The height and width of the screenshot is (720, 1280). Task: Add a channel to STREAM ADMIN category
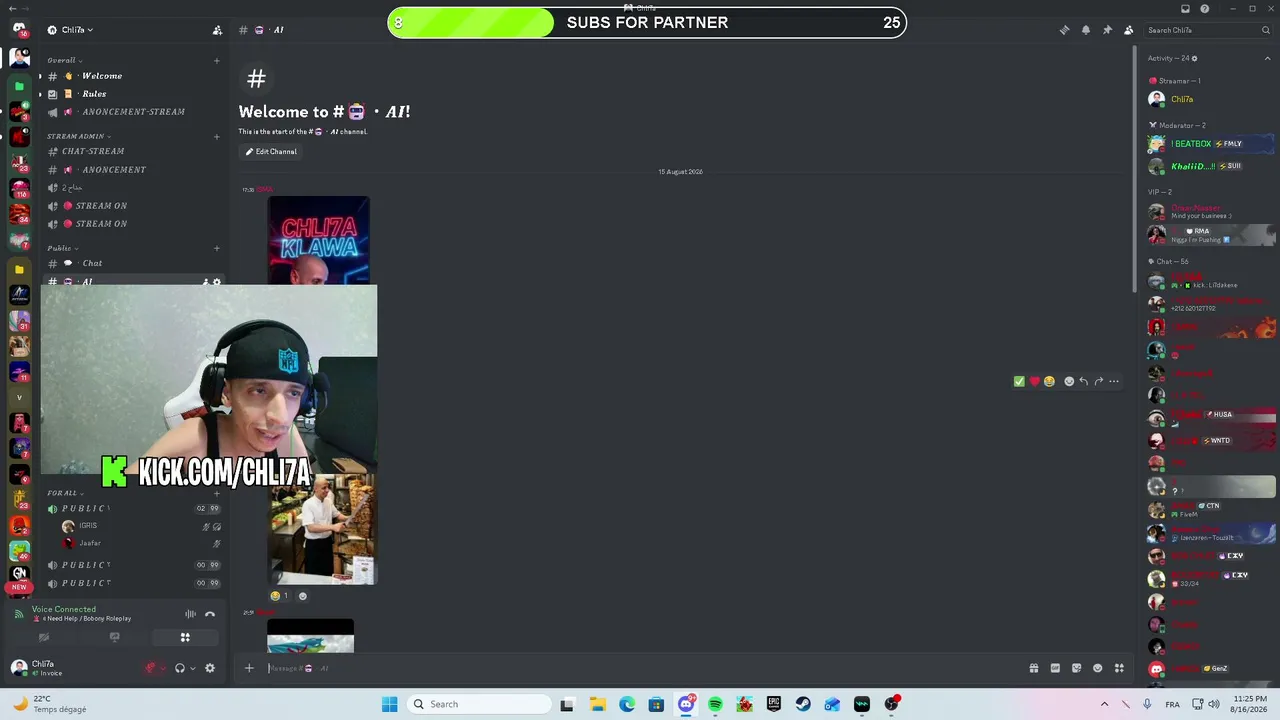[x=217, y=136]
